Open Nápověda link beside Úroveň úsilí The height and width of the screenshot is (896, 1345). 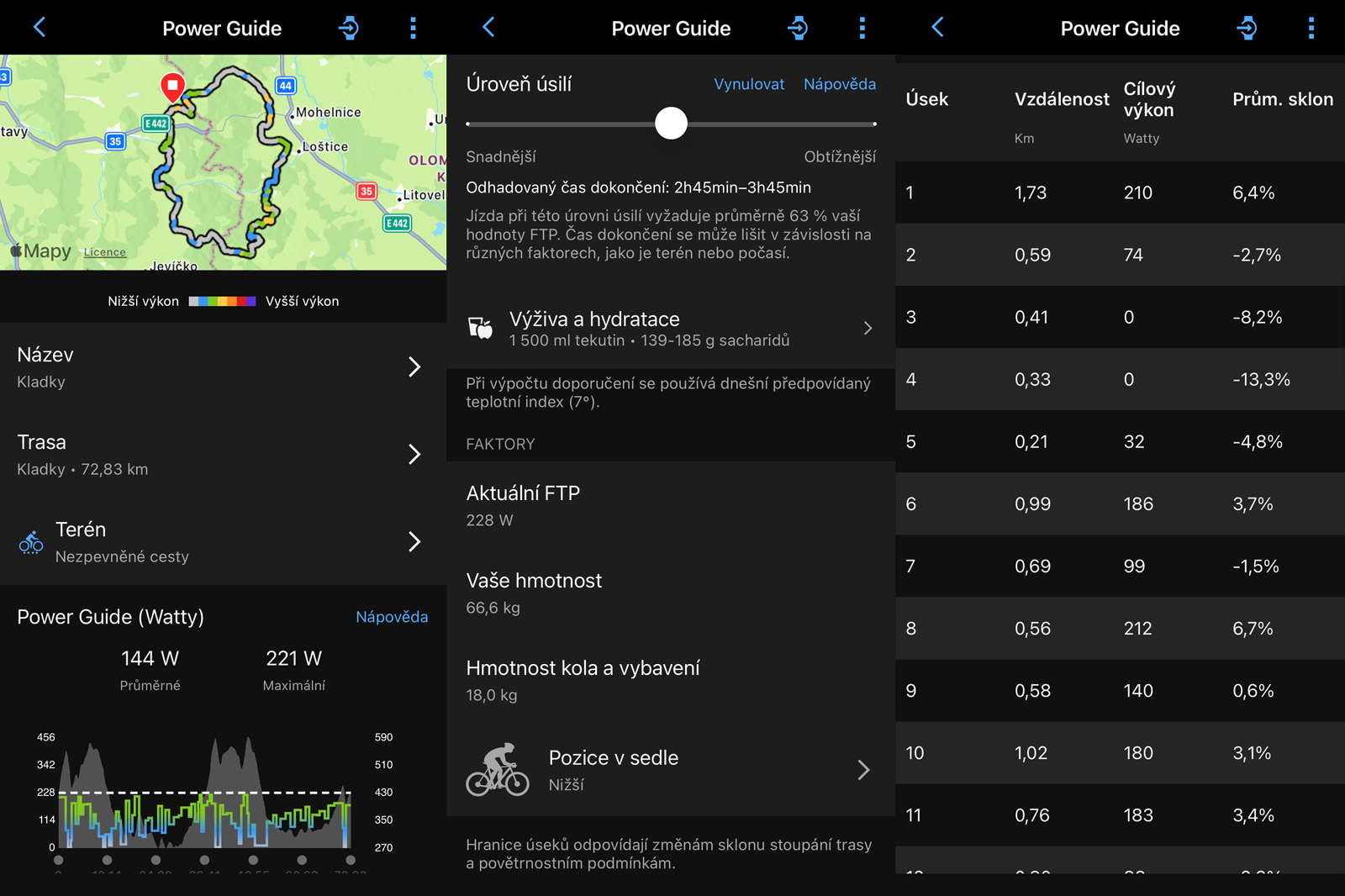pyautogui.click(x=839, y=84)
